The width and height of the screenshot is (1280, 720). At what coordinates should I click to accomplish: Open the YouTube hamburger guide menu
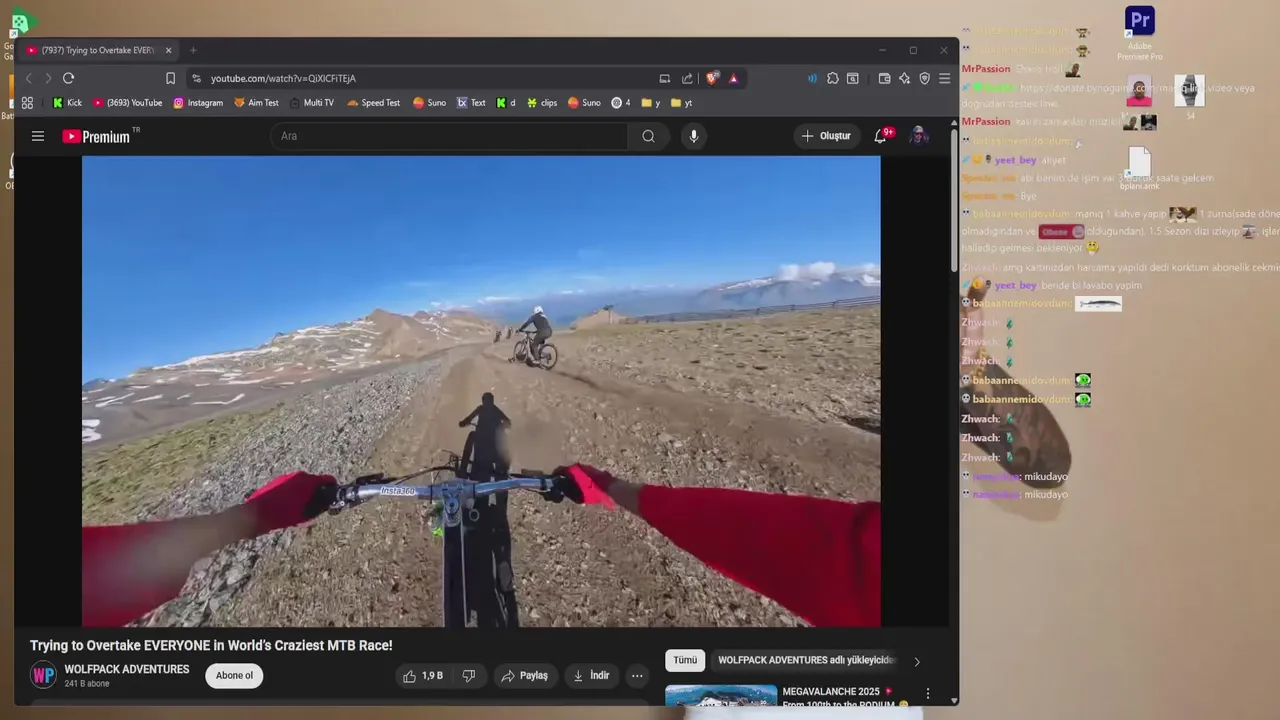[x=38, y=136]
